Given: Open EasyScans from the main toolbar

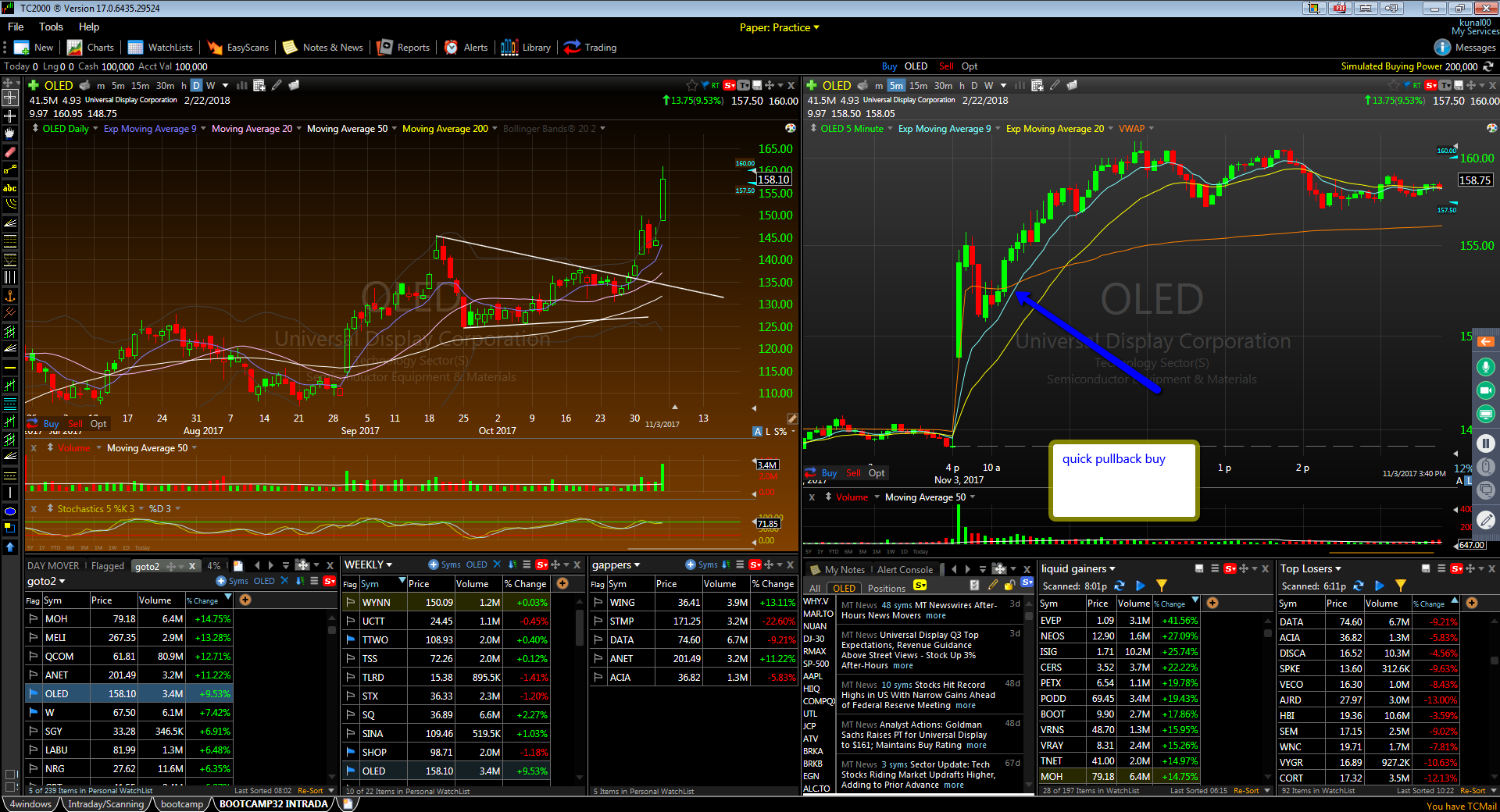Looking at the screenshot, I should pos(238,48).
